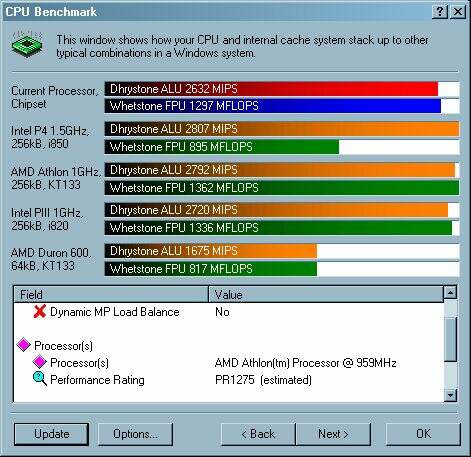The width and height of the screenshot is (471, 457).
Task: Click the 'Intel P4 1.5GHz, 256kB, i850' label
Action: coord(50,137)
